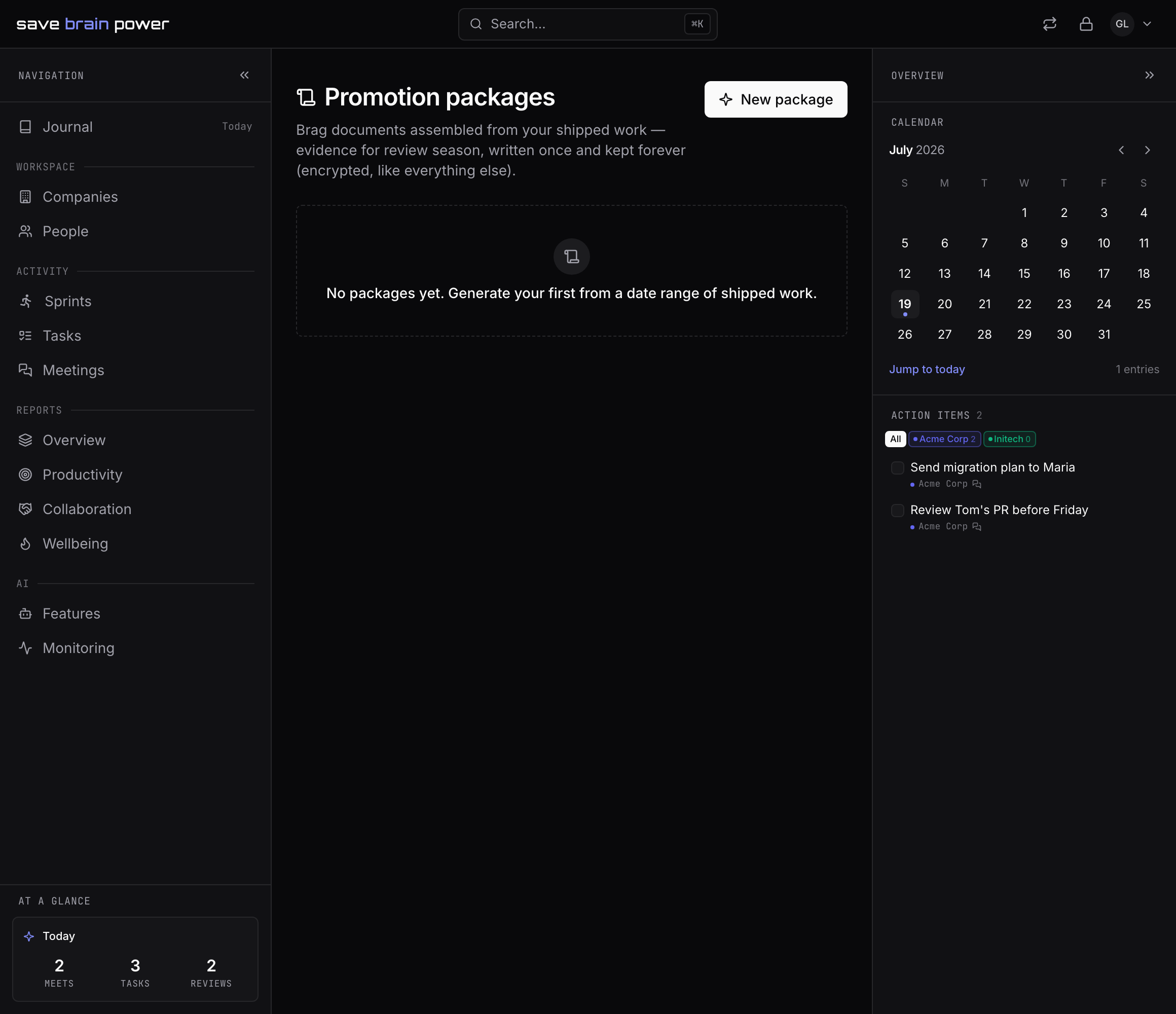Open the Journal page
This screenshot has width=1176, height=1014.
coord(135,127)
